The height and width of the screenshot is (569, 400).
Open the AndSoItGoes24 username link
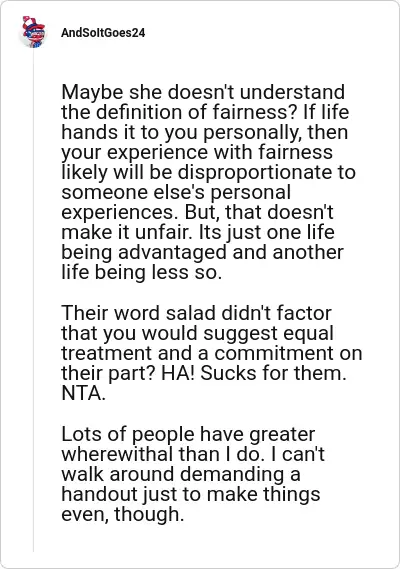pyautogui.click(x=103, y=33)
